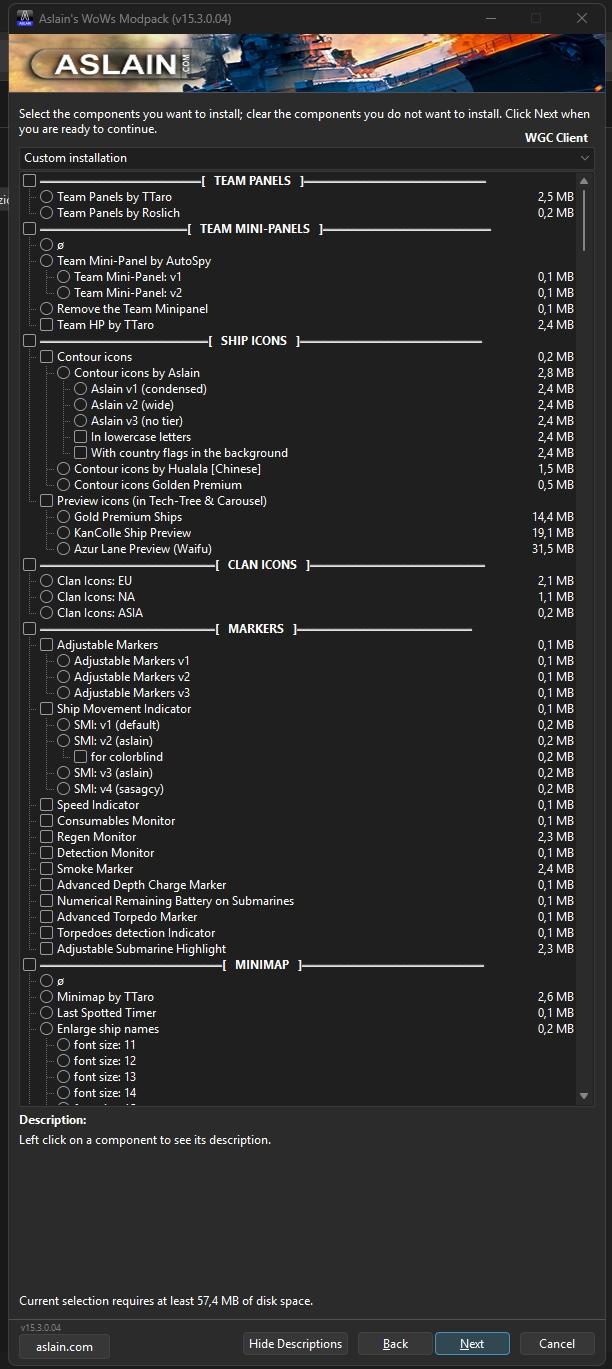
Task: Select Team Mini-Panel by AutoSpy
Action: [x=46, y=261]
